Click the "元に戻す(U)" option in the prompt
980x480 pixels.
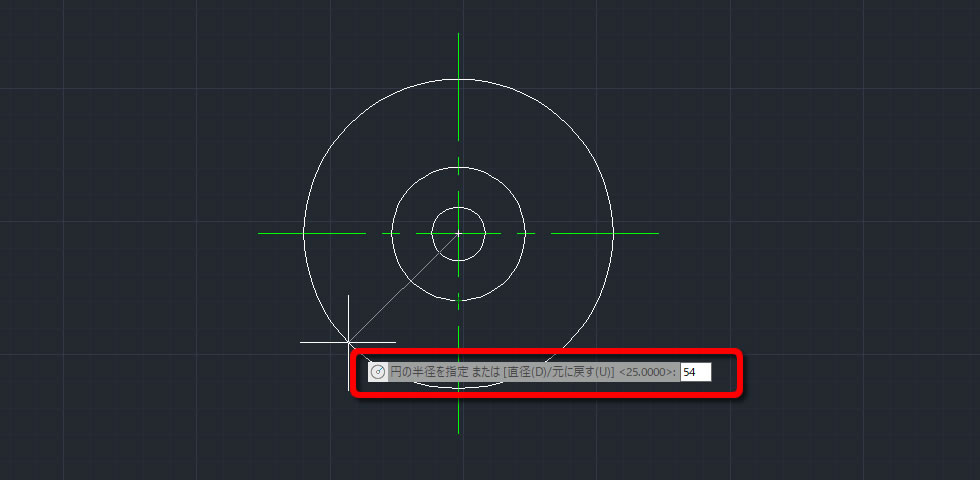tap(579, 372)
